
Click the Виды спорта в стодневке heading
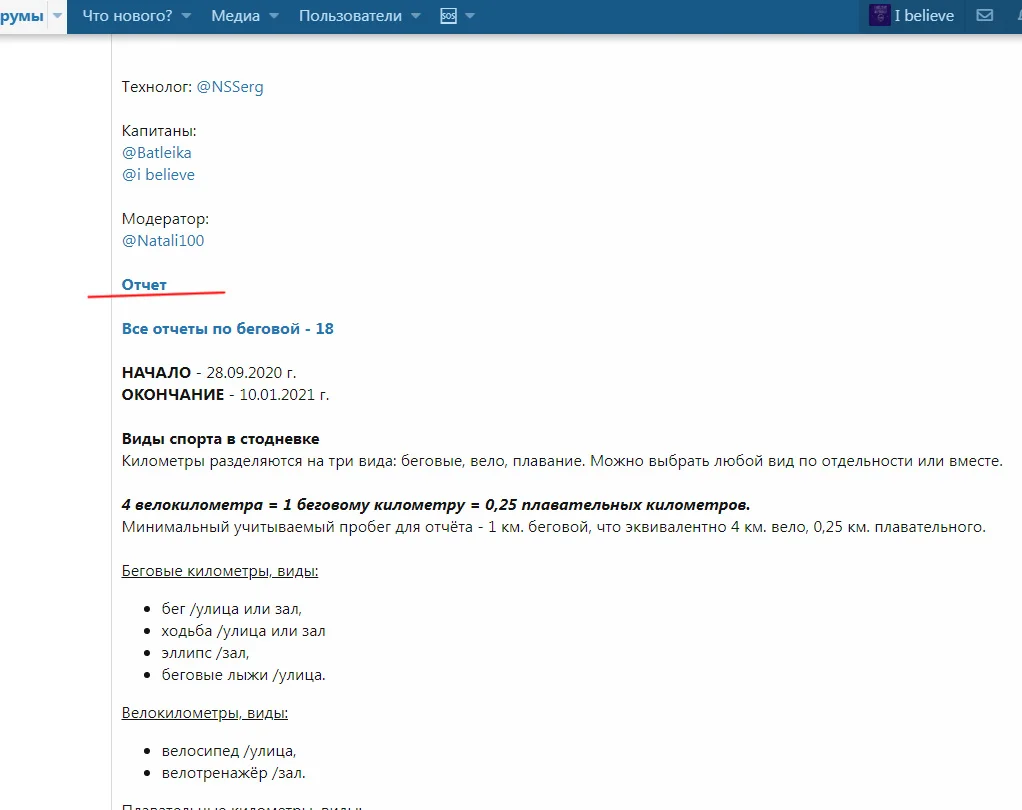[220, 439]
